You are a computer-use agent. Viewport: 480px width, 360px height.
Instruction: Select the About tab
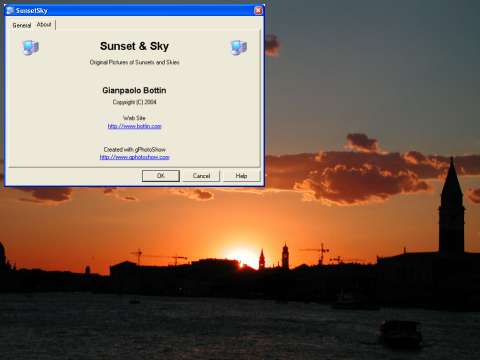44,25
